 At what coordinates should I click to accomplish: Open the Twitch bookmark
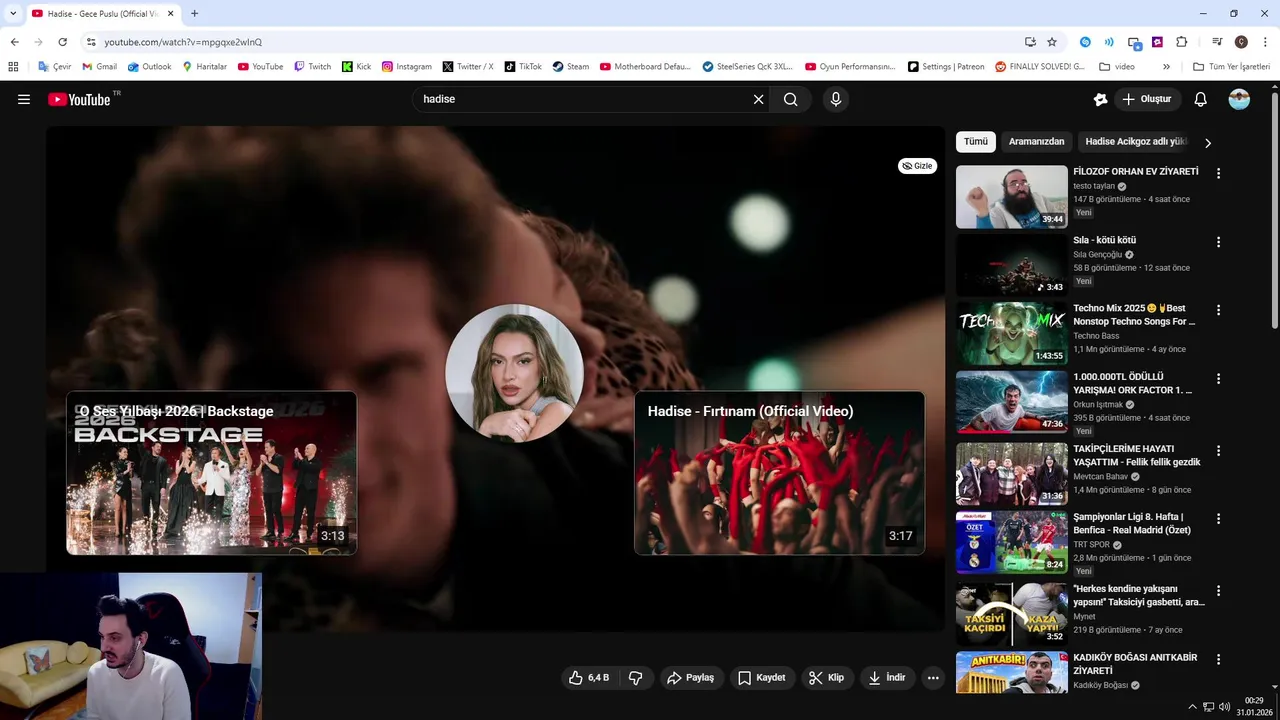(312, 67)
